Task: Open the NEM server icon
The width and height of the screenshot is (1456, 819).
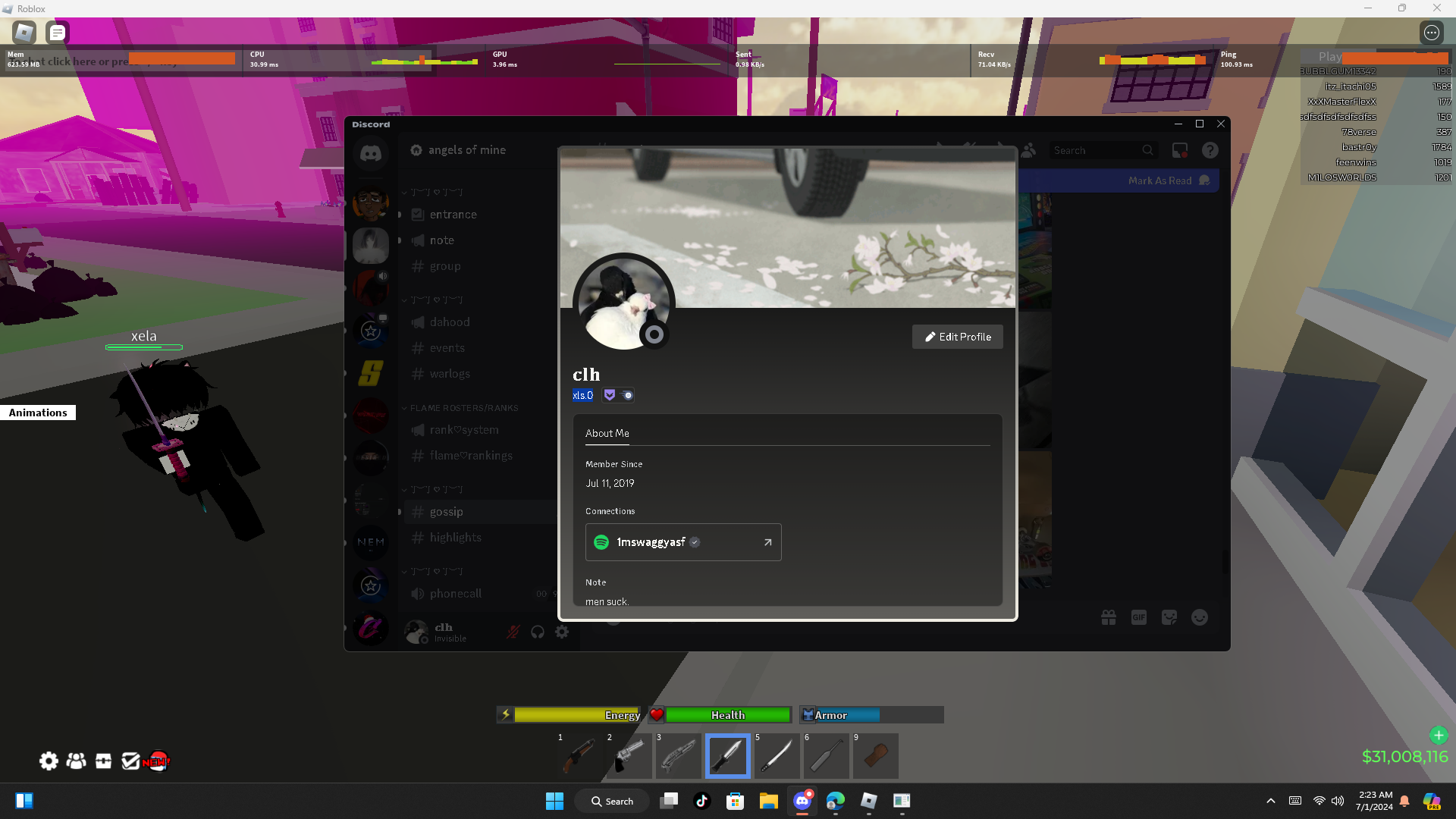Action: coord(371,542)
